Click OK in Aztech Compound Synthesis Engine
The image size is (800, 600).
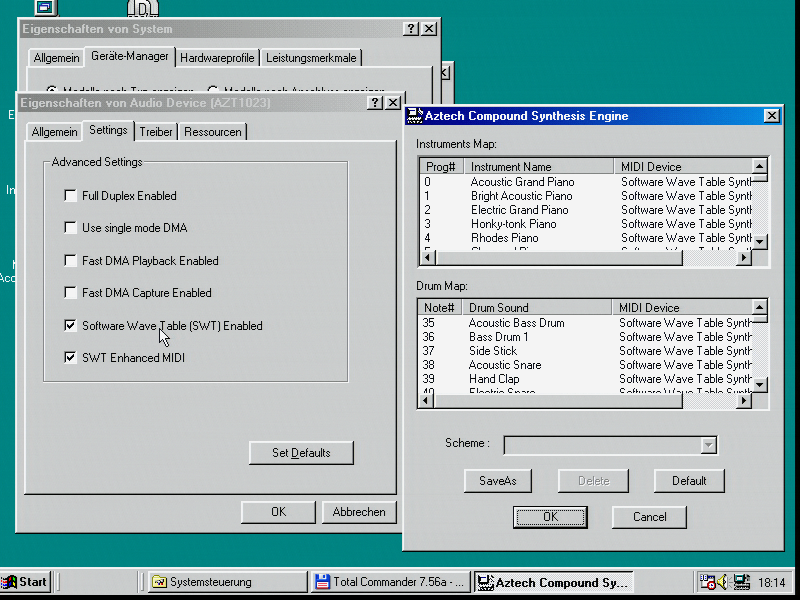tap(550, 517)
